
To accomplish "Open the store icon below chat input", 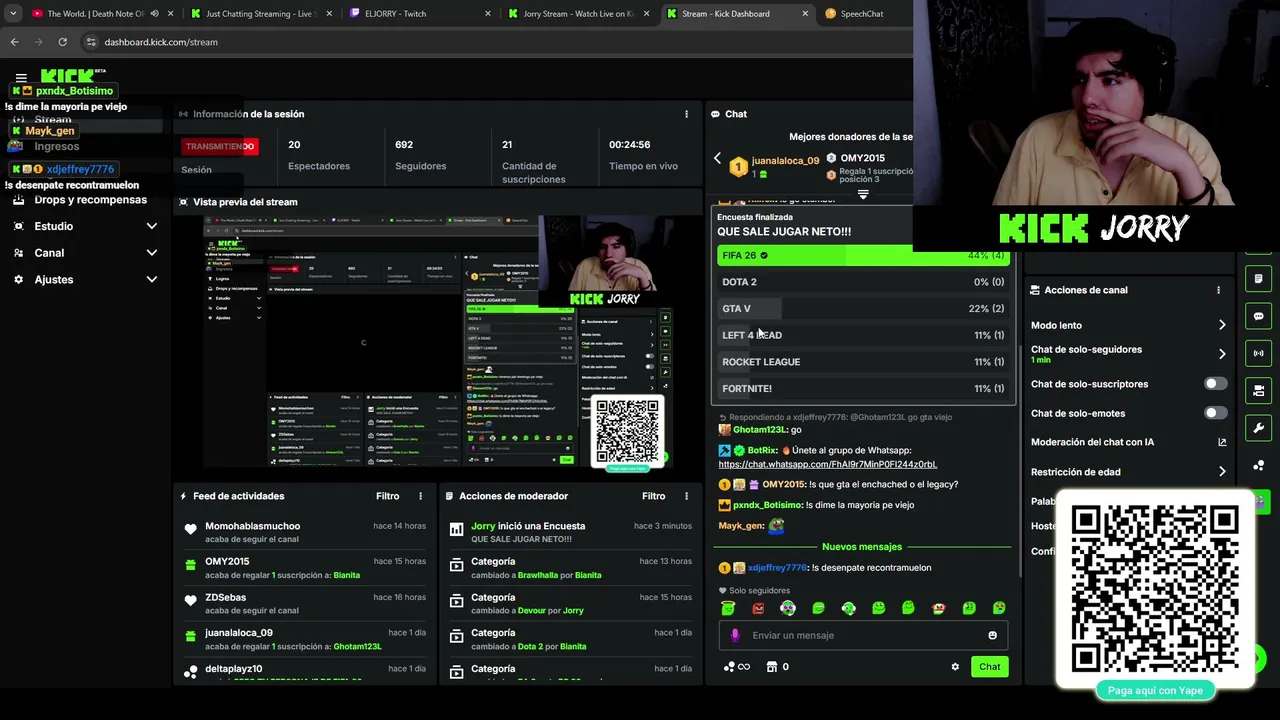I will tap(772, 667).
